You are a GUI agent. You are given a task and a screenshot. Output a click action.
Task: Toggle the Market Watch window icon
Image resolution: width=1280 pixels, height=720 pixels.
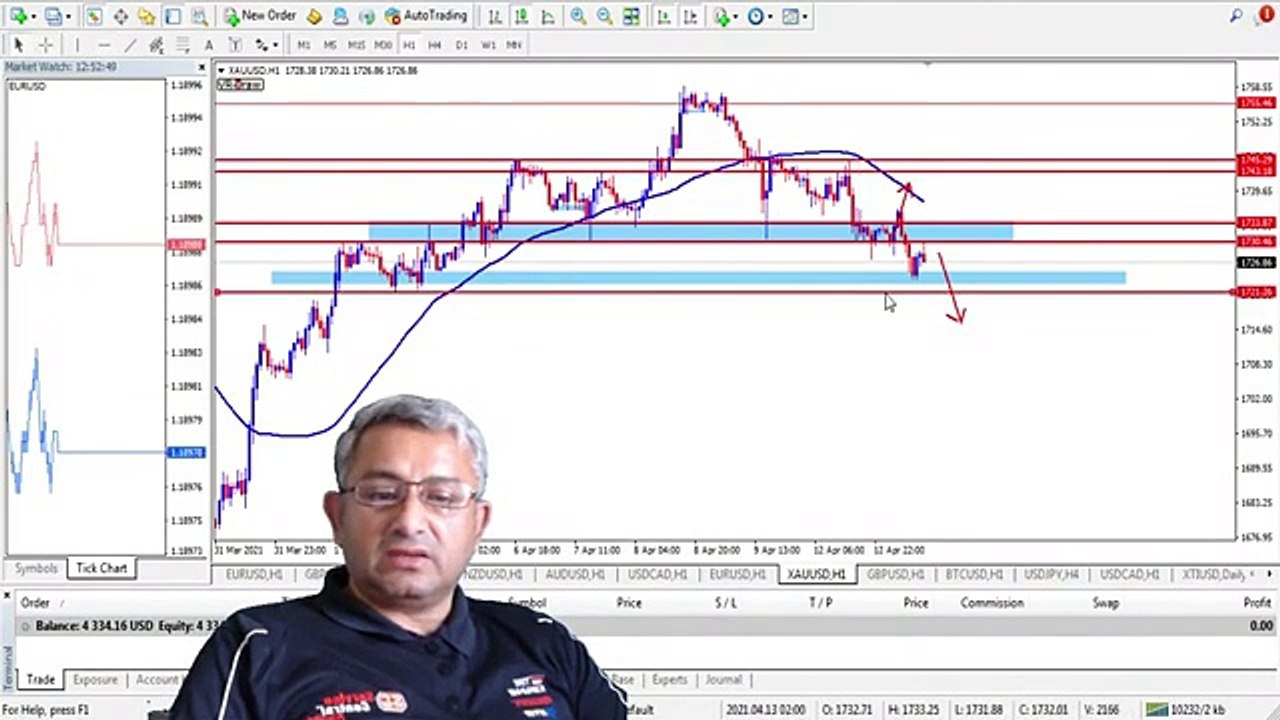click(x=93, y=16)
